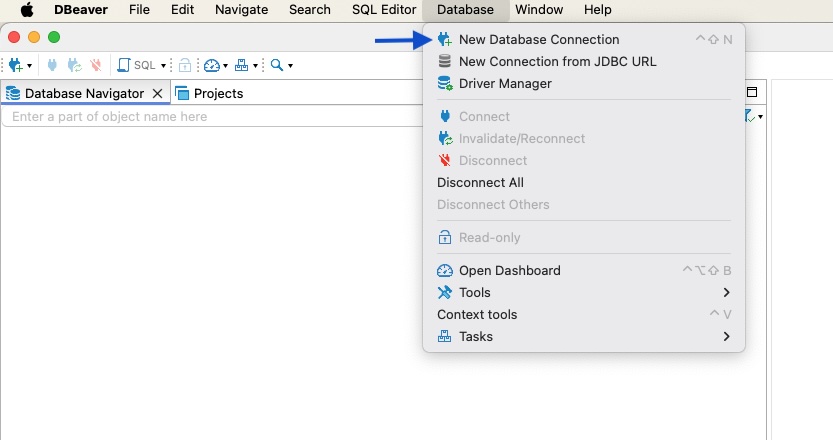Click the Projects tab folder icon
This screenshot has height=440, width=833.
pos(182,94)
